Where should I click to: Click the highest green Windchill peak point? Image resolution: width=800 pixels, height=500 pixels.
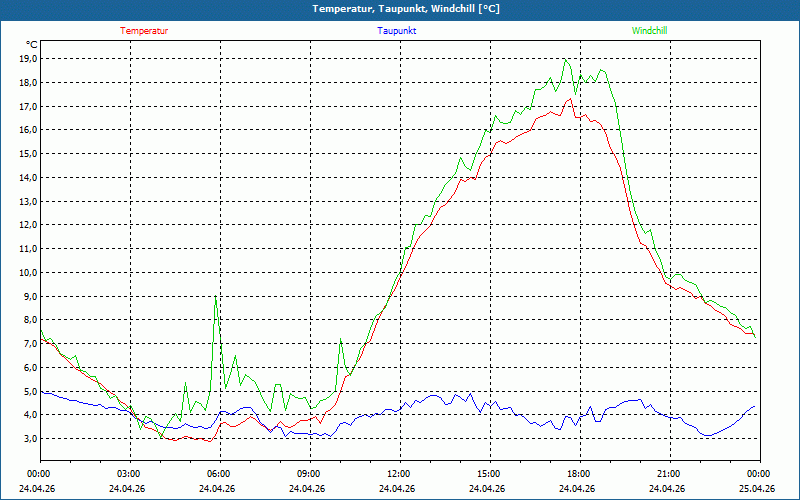coord(566,60)
